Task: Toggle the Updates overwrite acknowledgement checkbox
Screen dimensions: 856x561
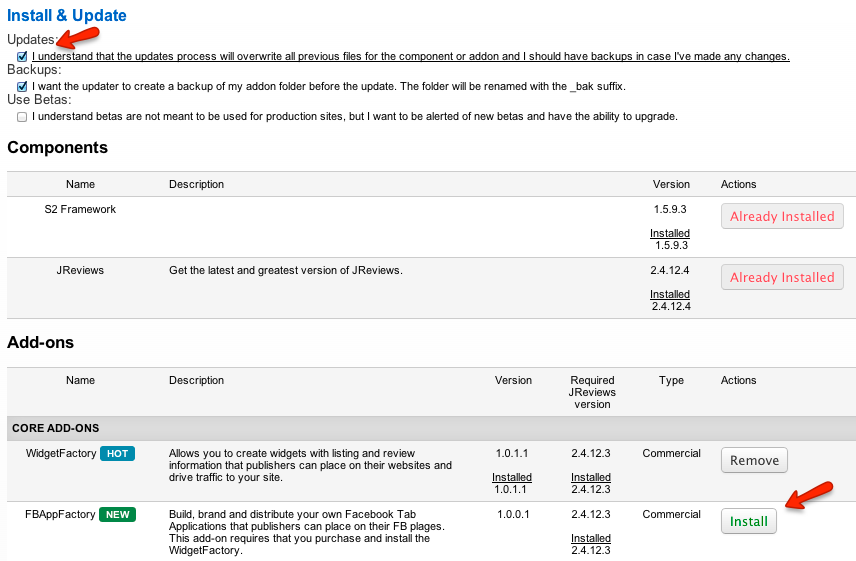Action: point(22,56)
